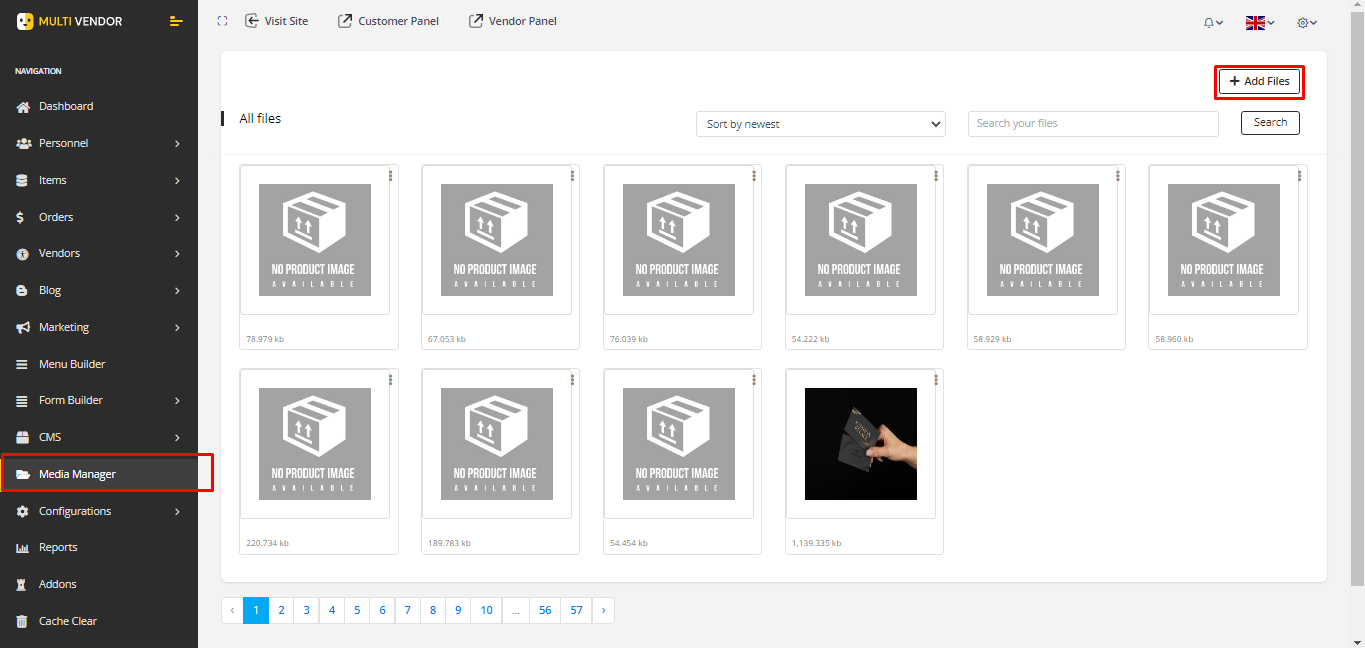This screenshot has width=1365, height=648.
Task: Click the Search your files field
Action: (x=1092, y=124)
